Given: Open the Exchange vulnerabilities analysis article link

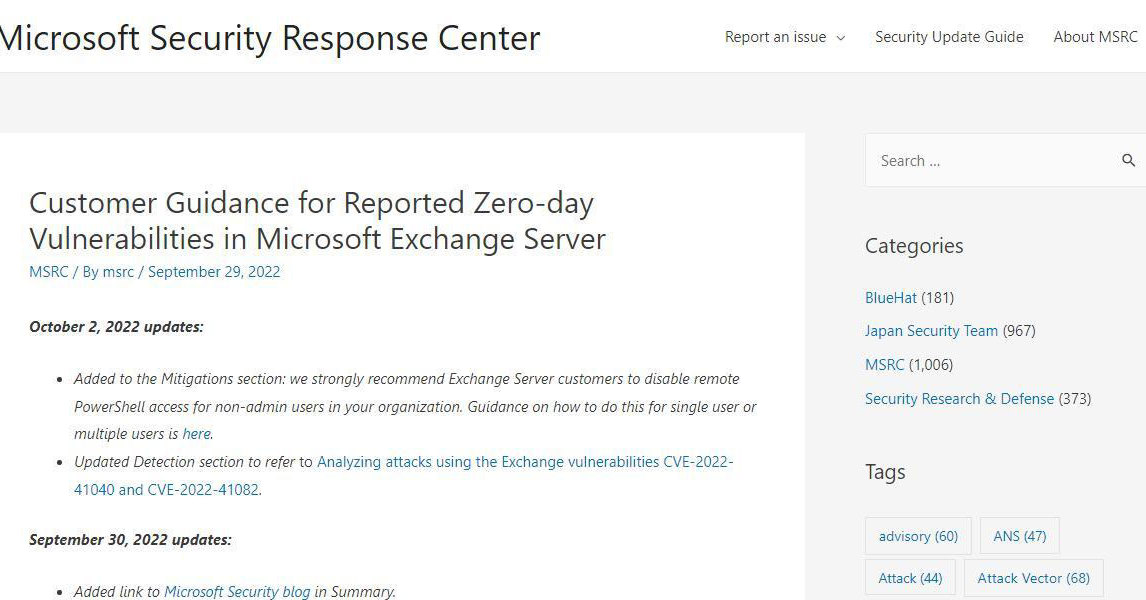Looking at the screenshot, I should (x=525, y=462).
